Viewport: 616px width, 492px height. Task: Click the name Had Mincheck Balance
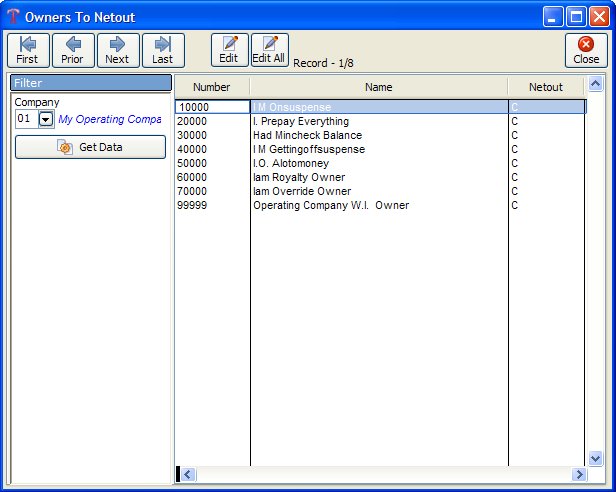pos(308,135)
